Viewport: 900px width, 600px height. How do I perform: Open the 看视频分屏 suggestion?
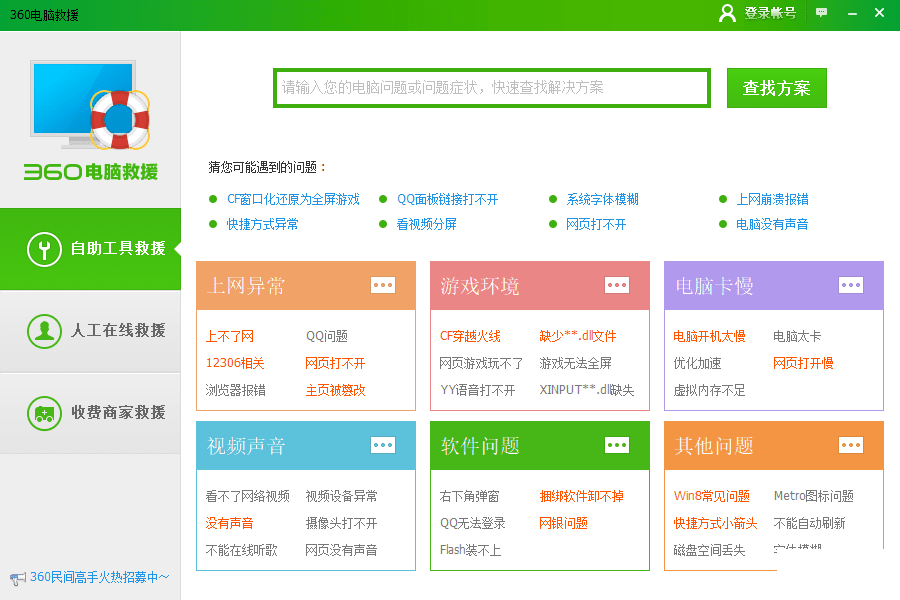click(x=426, y=224)
